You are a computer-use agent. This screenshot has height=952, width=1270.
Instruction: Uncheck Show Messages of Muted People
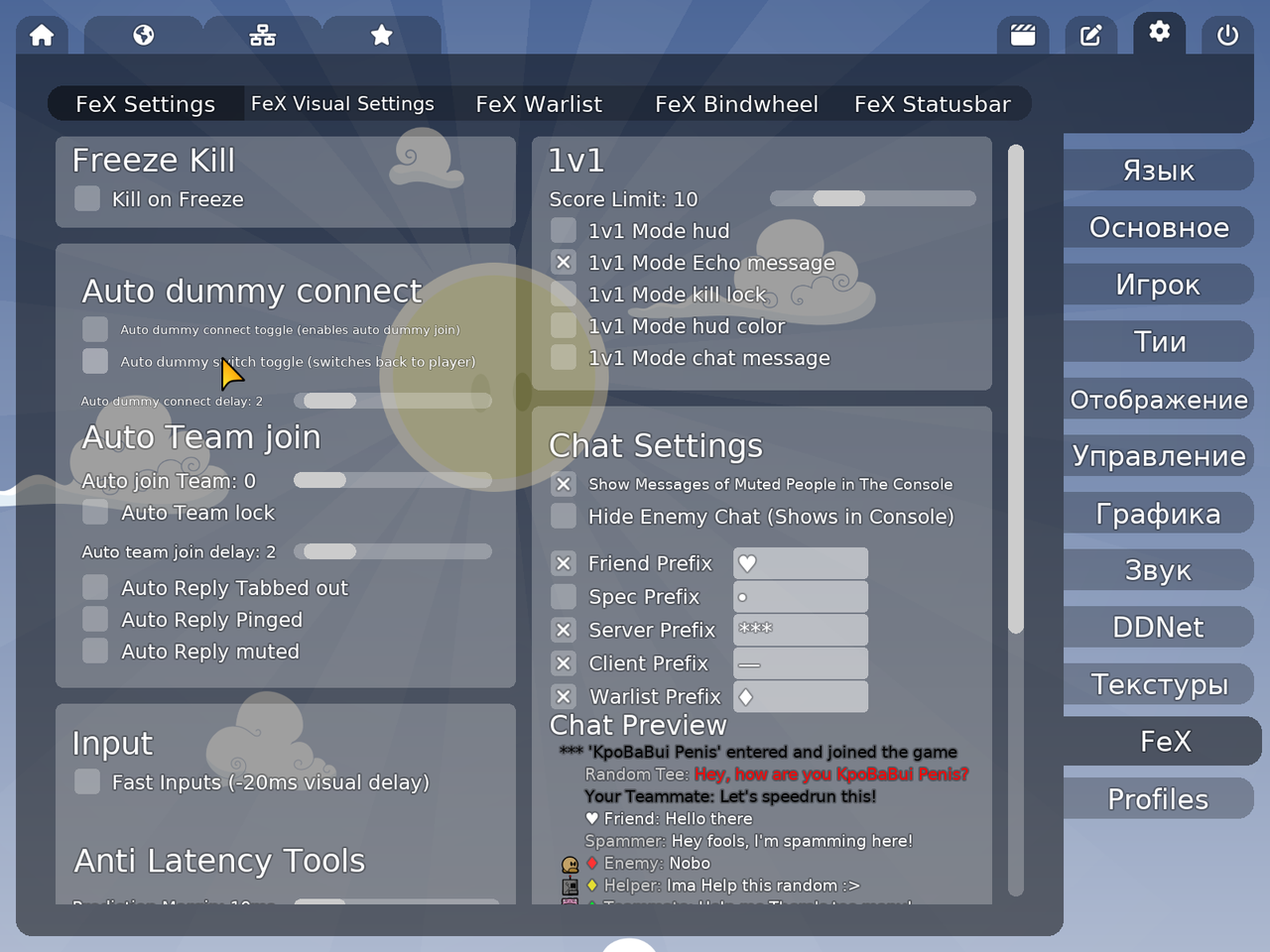click(564, 484)
